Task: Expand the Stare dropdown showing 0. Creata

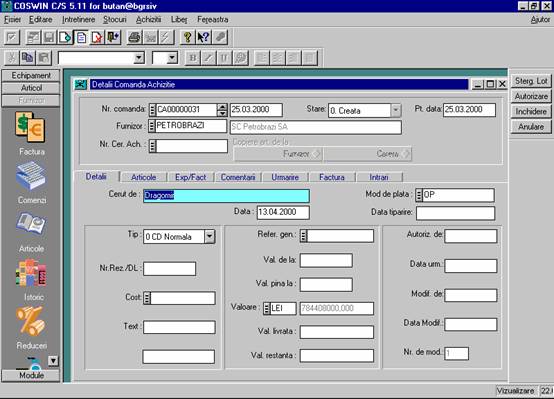Action: point(396,110)
